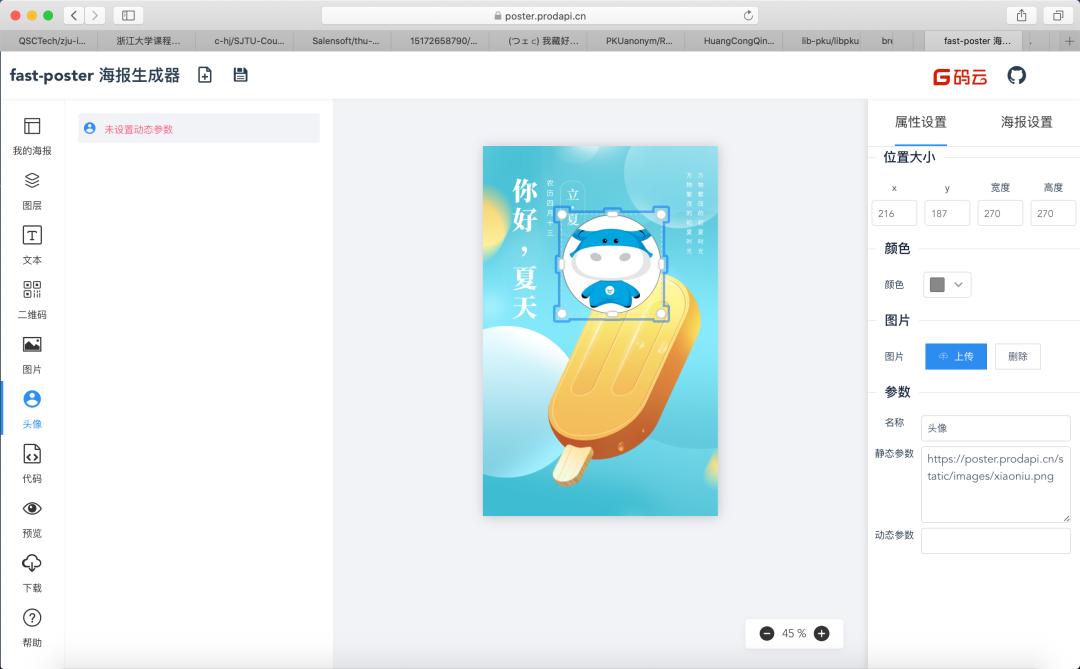Select the 文本 text tool

32,245
